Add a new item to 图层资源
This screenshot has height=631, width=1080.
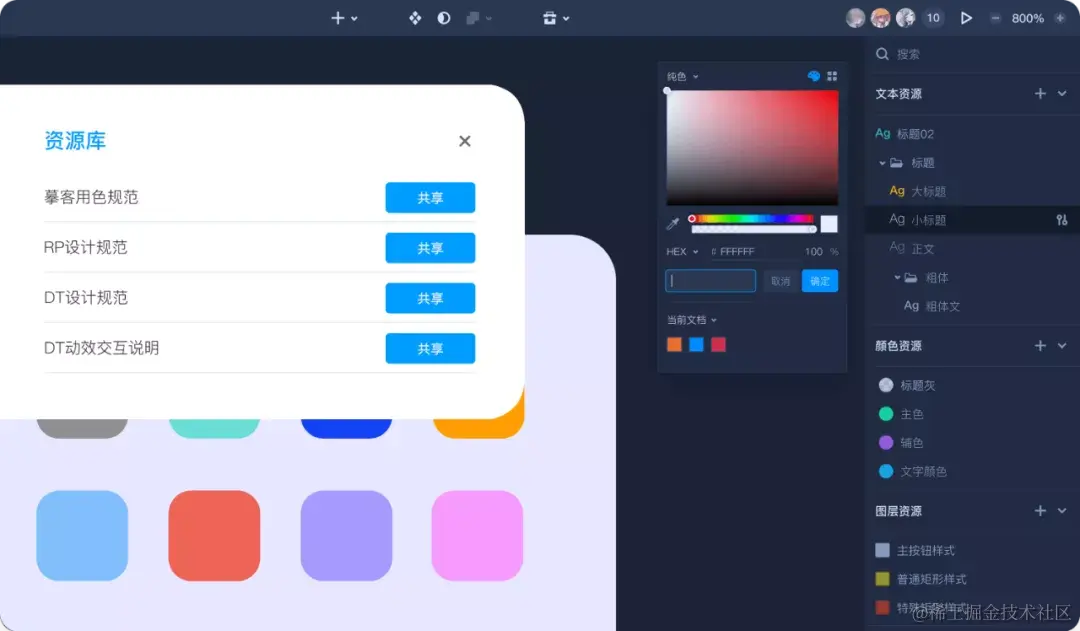[x=1040, y=510]
